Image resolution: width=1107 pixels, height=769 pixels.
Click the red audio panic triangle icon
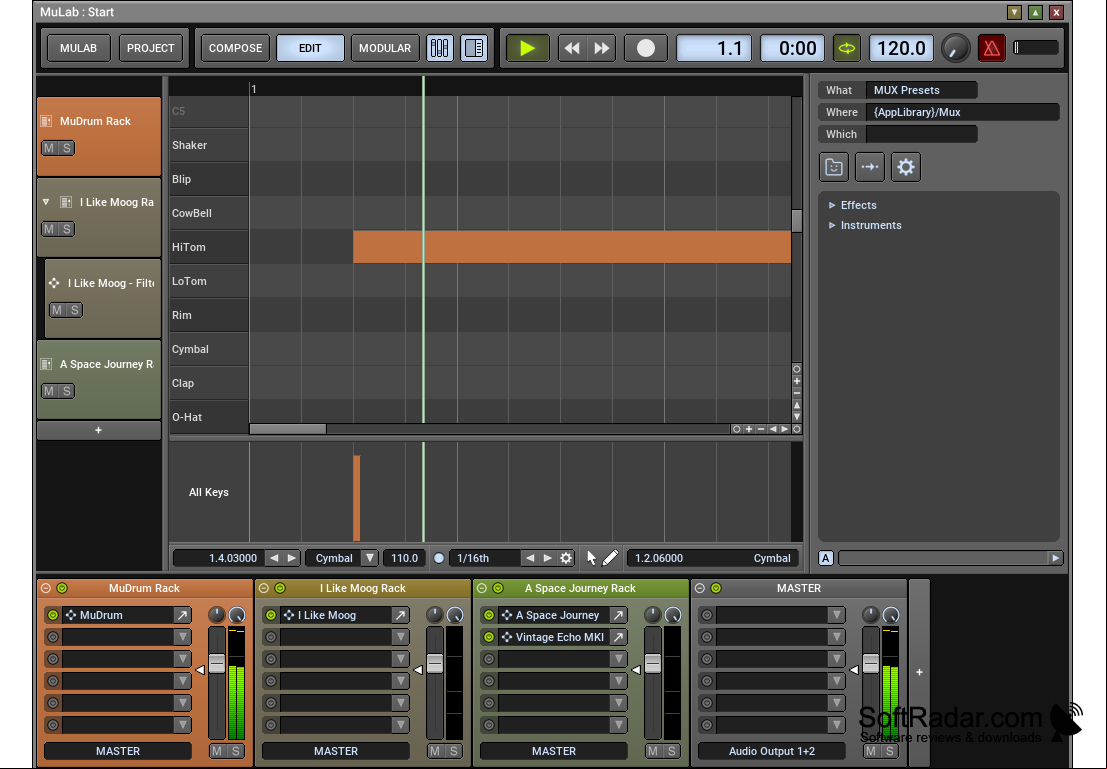(x=991, y=48)
